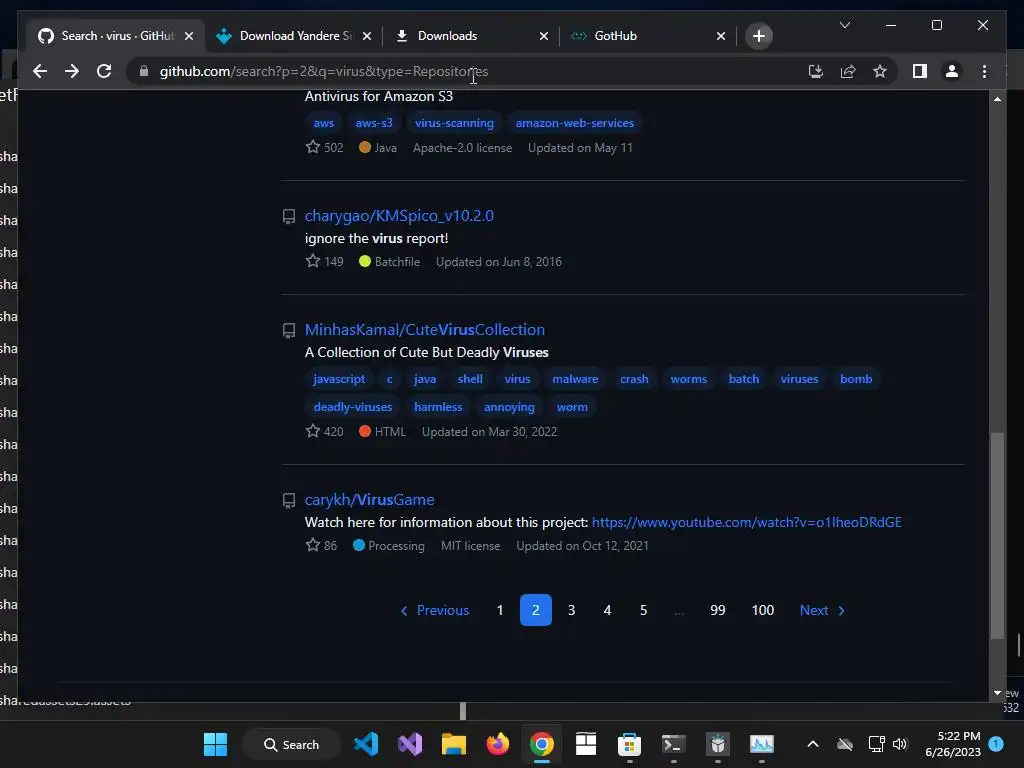Go to the Next results page

pyautogui.click(x=822, y=610)
